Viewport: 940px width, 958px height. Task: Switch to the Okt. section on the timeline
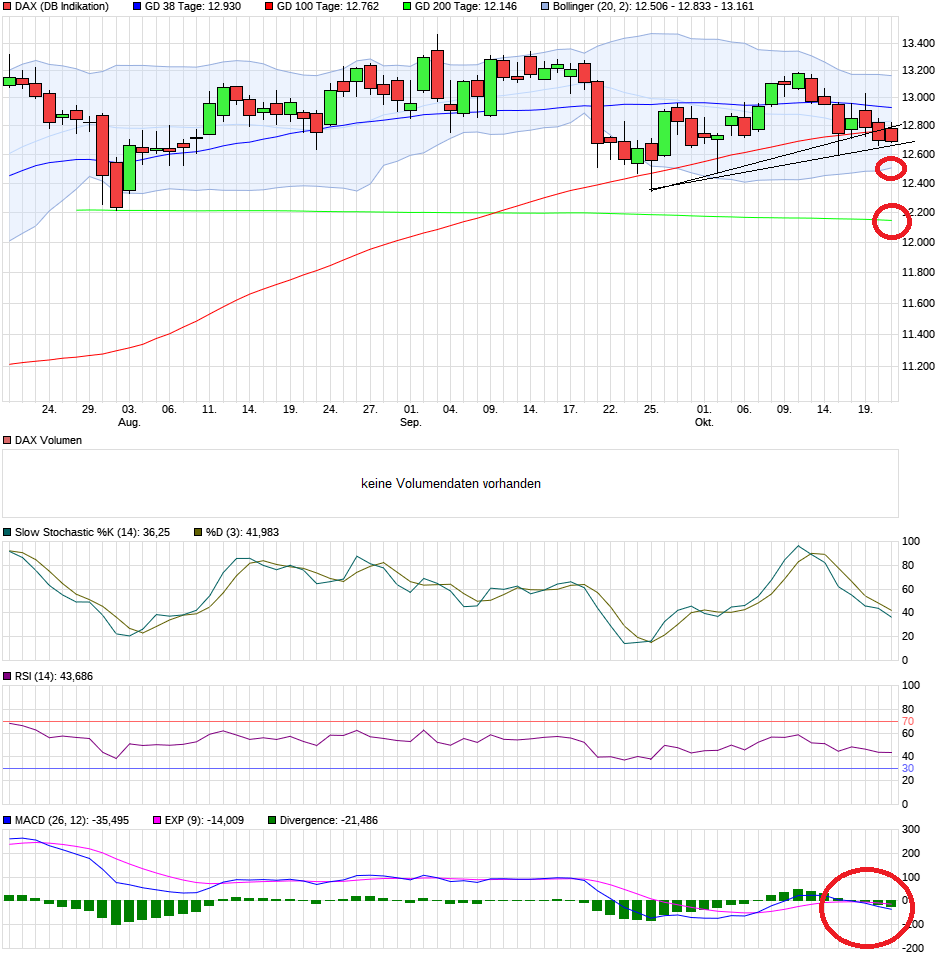point(704,421)
